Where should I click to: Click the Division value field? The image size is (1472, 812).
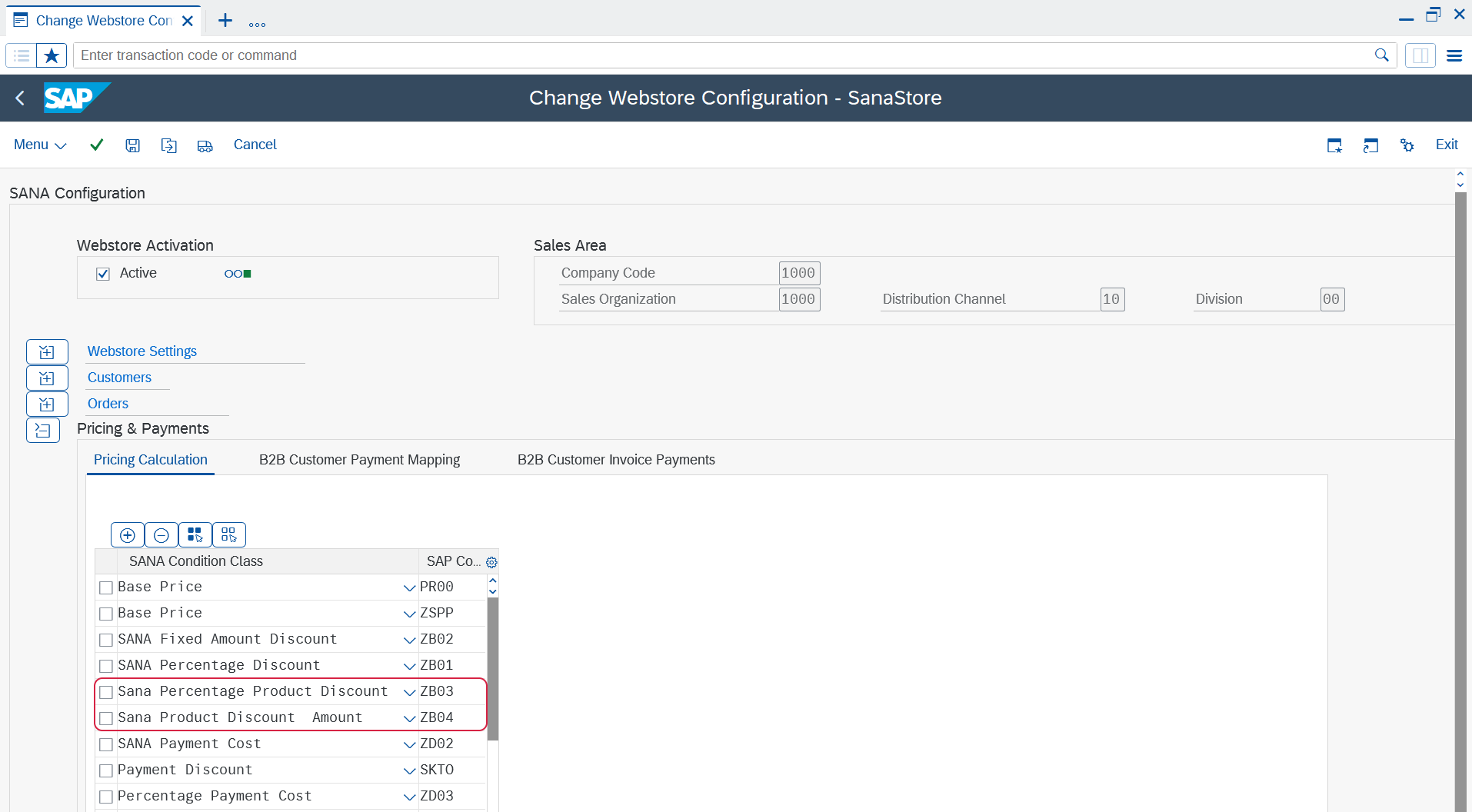pos(1332,299)
